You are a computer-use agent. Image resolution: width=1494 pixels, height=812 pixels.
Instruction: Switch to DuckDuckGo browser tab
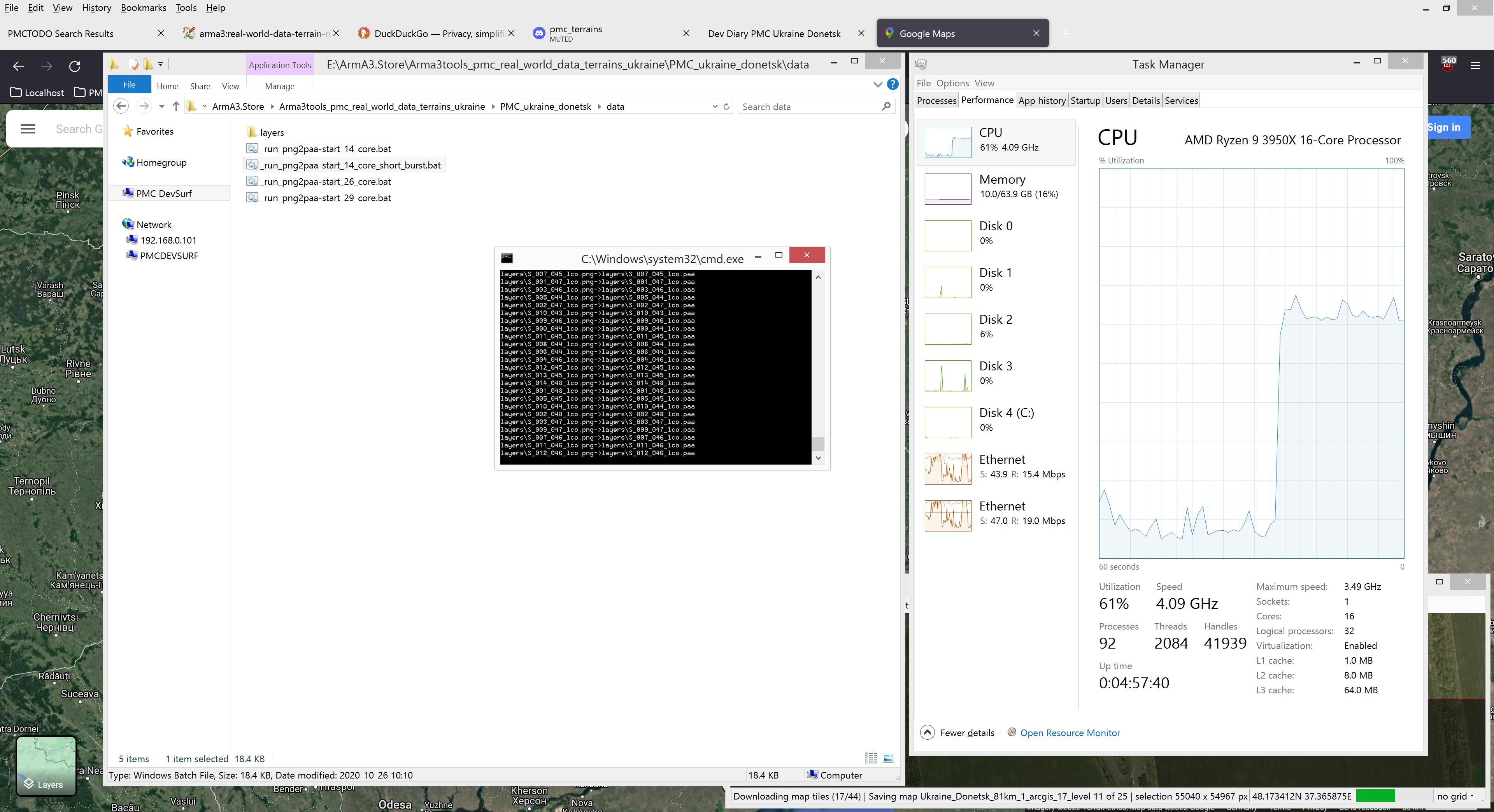click(x=438, y=33)
